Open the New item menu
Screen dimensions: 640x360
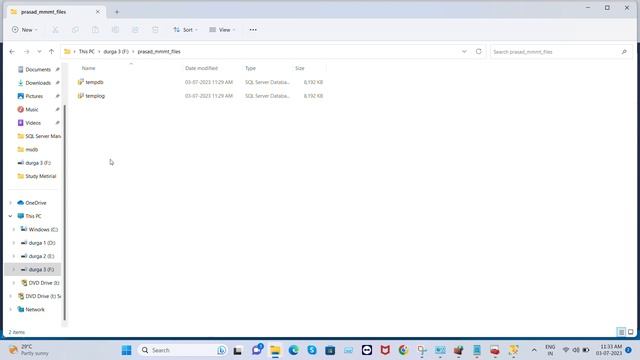[24, 30]
